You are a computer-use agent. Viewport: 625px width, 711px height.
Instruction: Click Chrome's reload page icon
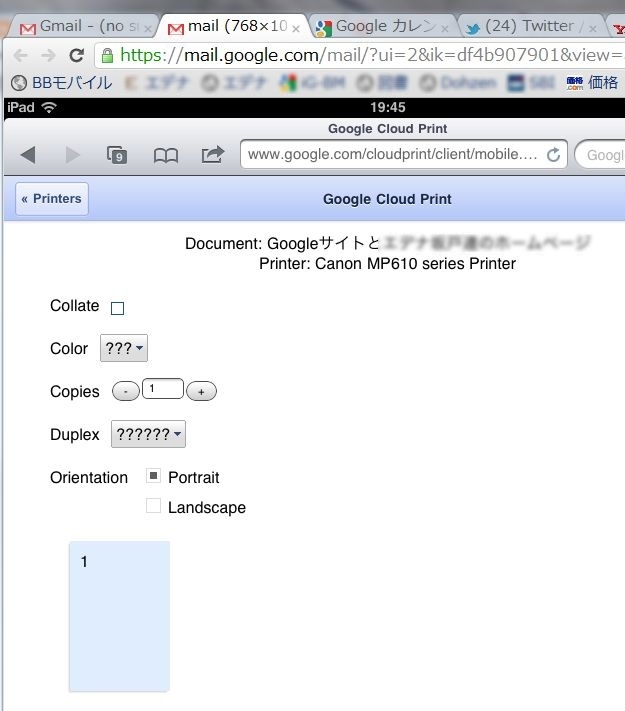tap(76, 55)
